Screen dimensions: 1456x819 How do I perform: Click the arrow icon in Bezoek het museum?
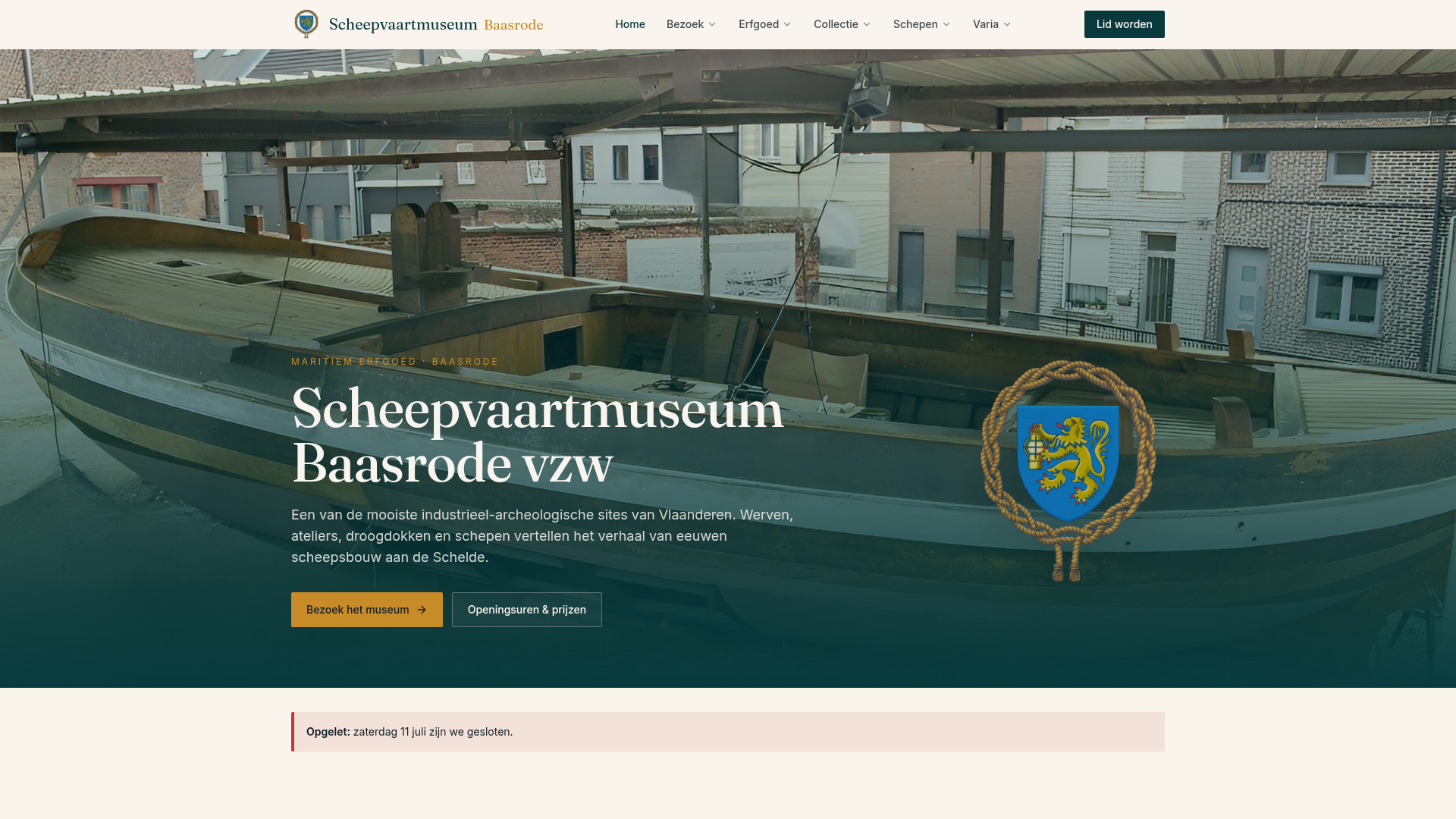[422, 610]
